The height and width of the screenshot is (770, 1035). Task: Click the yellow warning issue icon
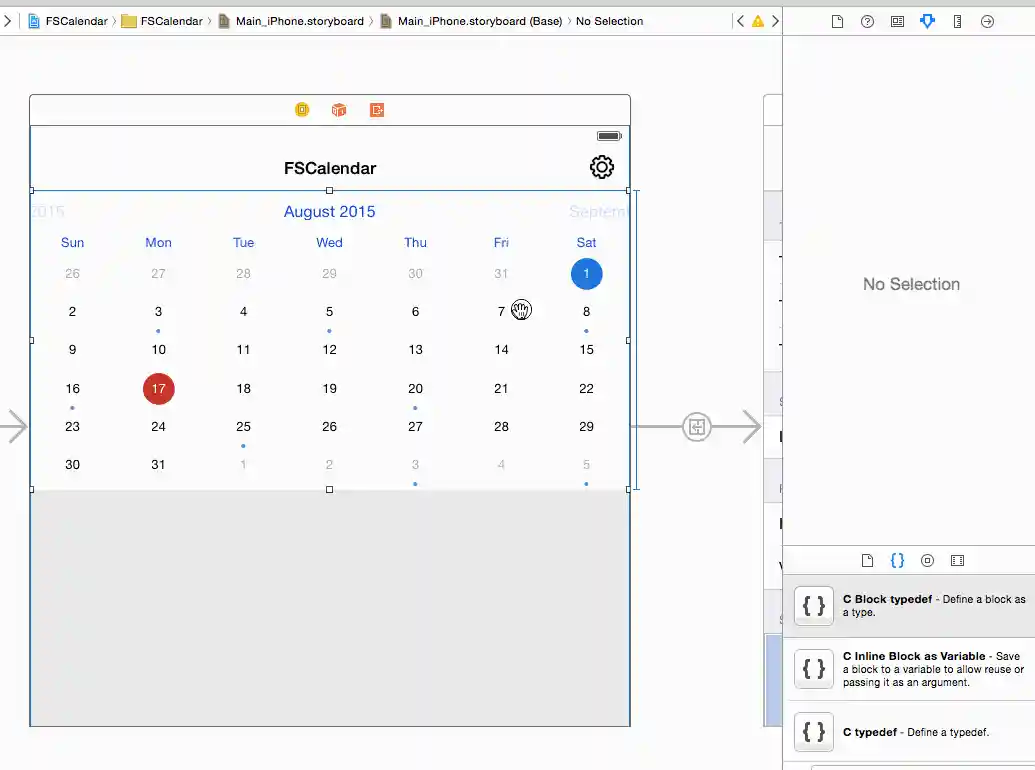tap(758, 21)
